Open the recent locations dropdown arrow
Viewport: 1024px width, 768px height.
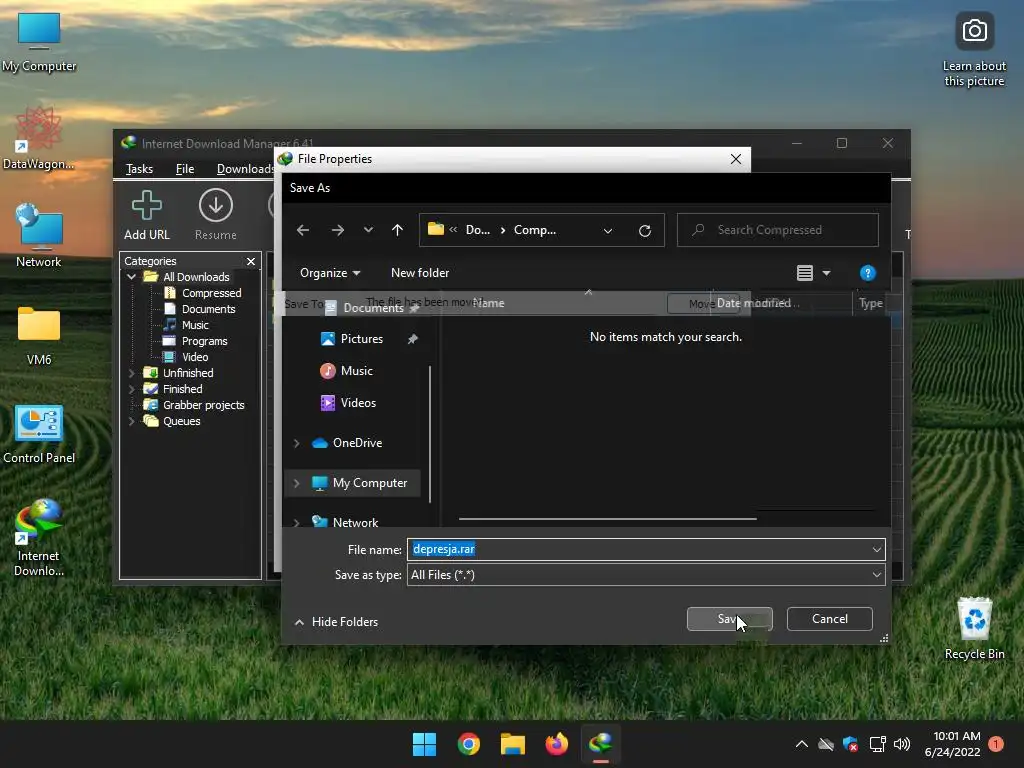(x=368, y=230)
